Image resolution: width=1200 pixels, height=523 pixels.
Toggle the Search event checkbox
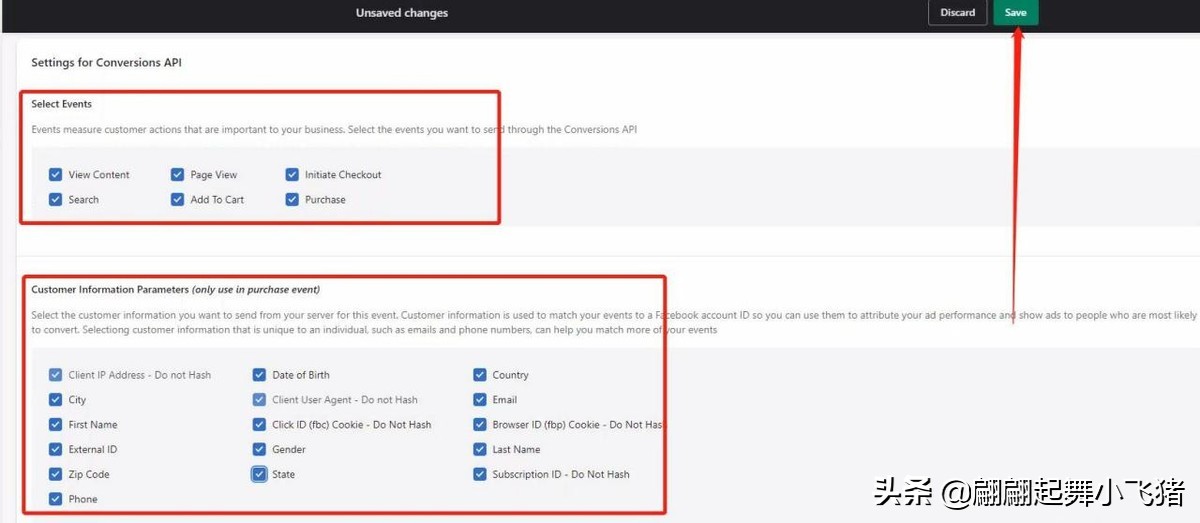tap(56, 200)
